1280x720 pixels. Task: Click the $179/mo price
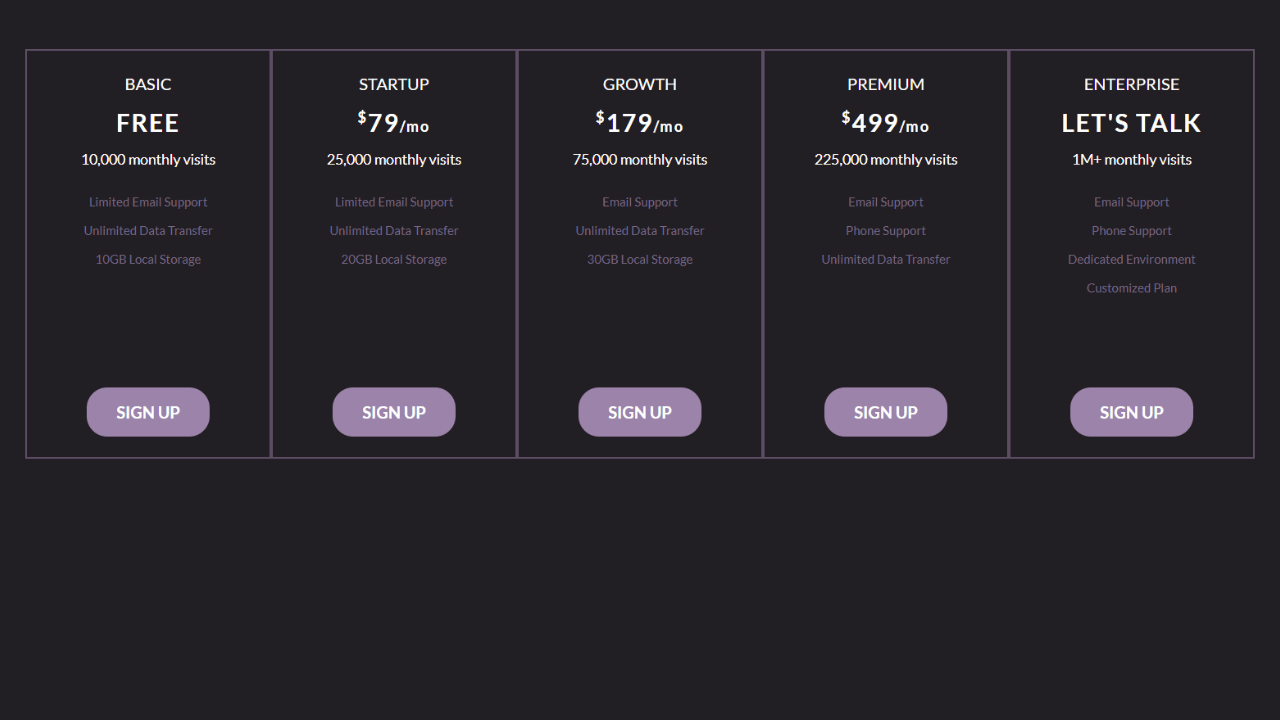point(640,122)
